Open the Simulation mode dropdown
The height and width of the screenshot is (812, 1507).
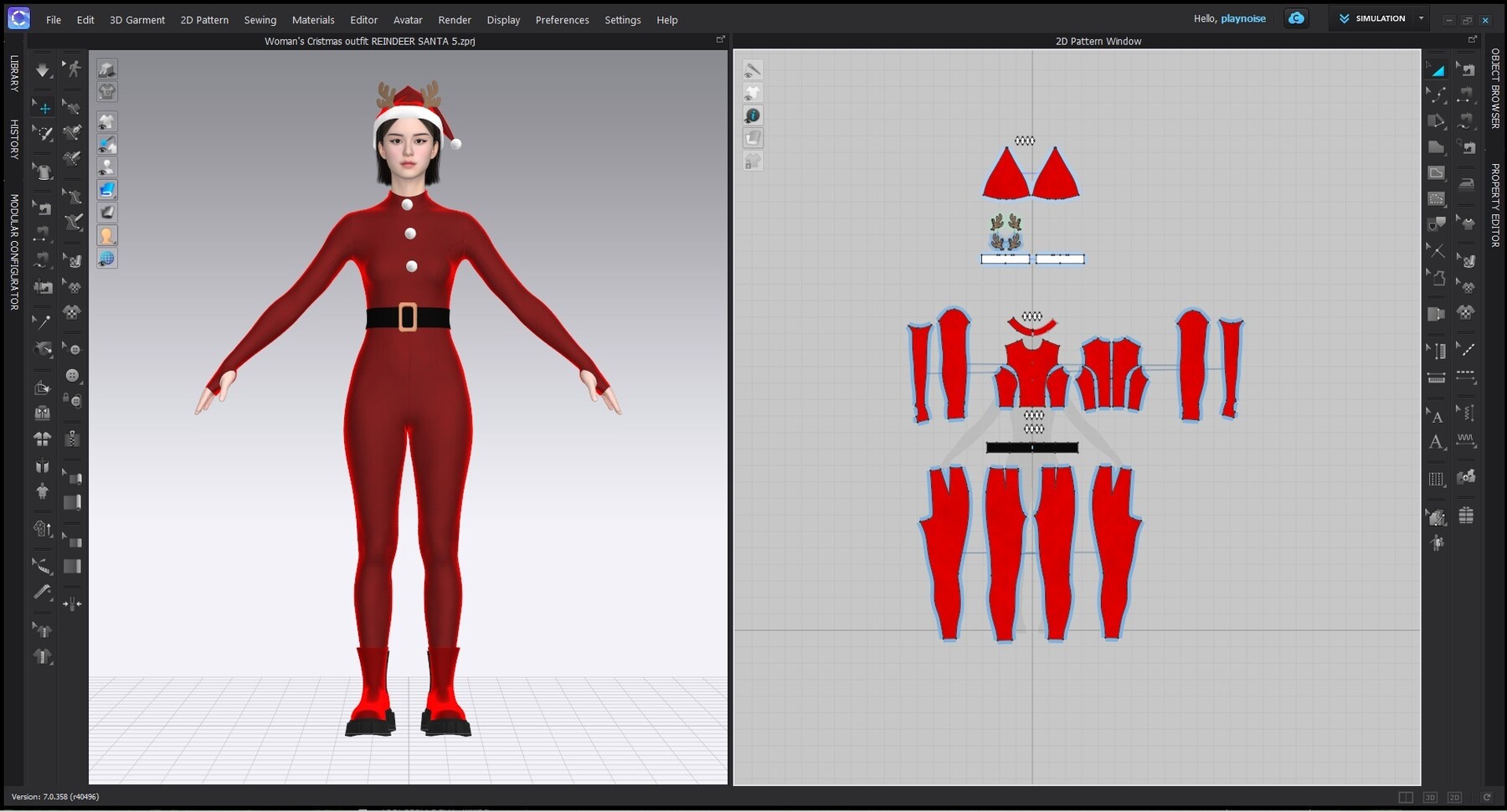(1422, 18)
